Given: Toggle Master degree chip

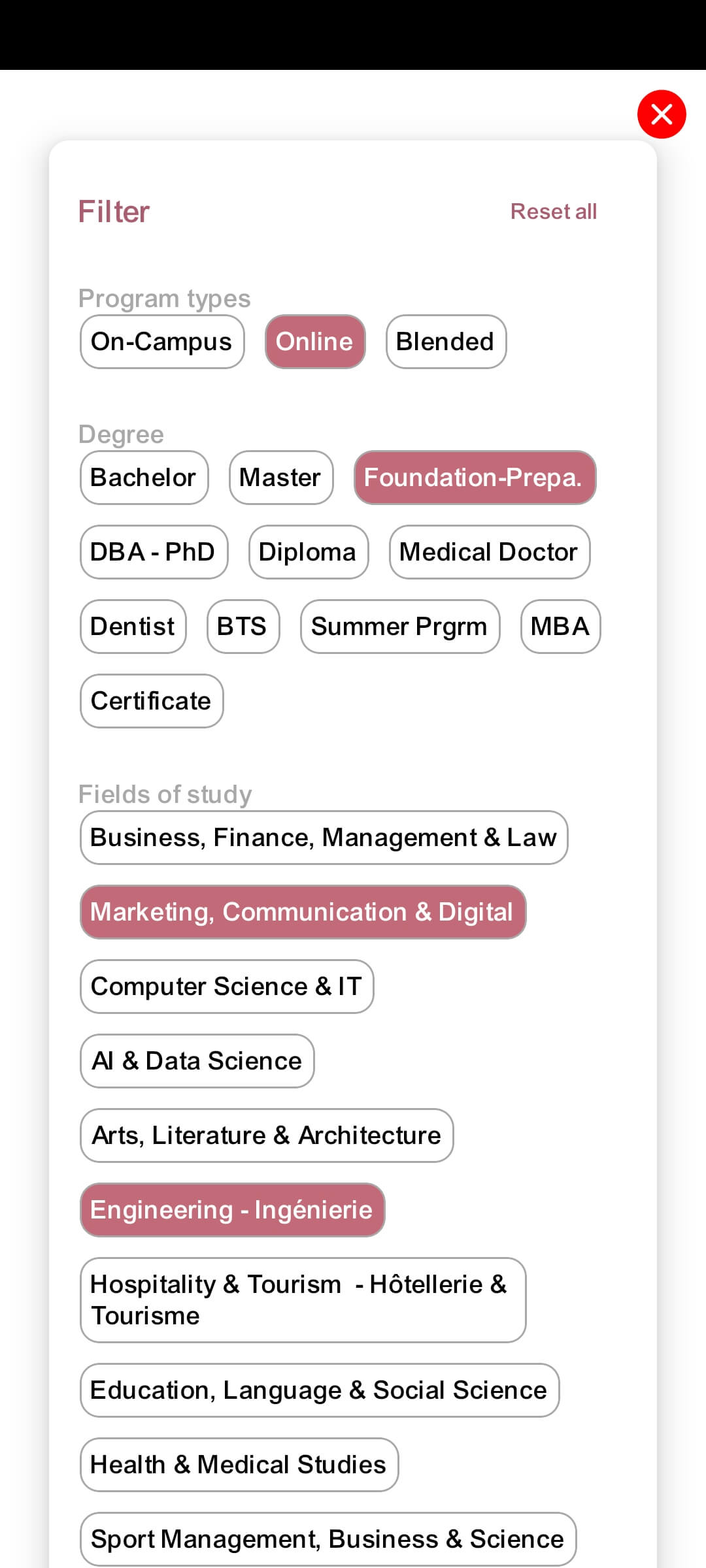Looking at the screenshot, I should tap(280, 478).
